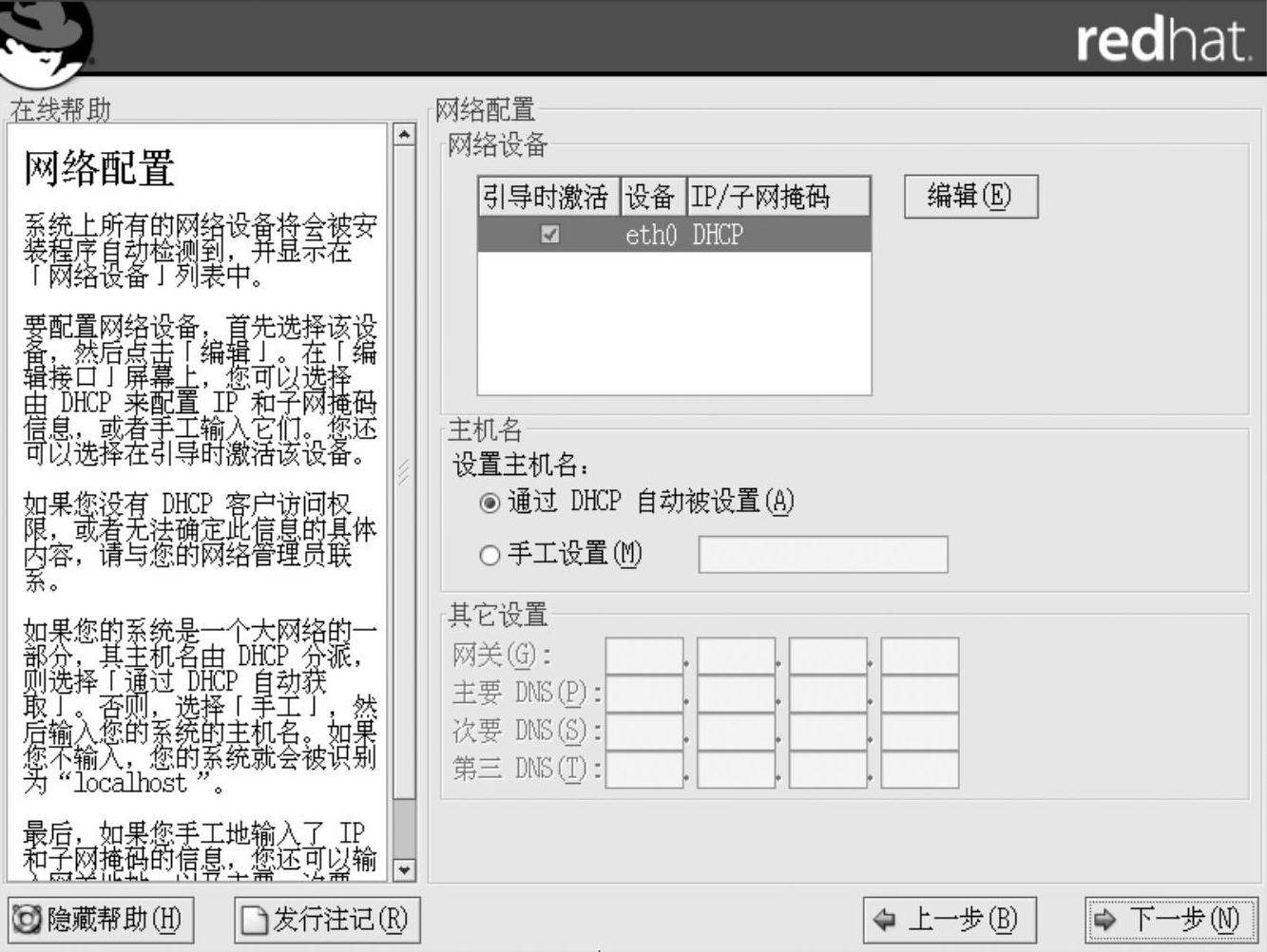Click the pane divider grip handle

pos(403,472)
